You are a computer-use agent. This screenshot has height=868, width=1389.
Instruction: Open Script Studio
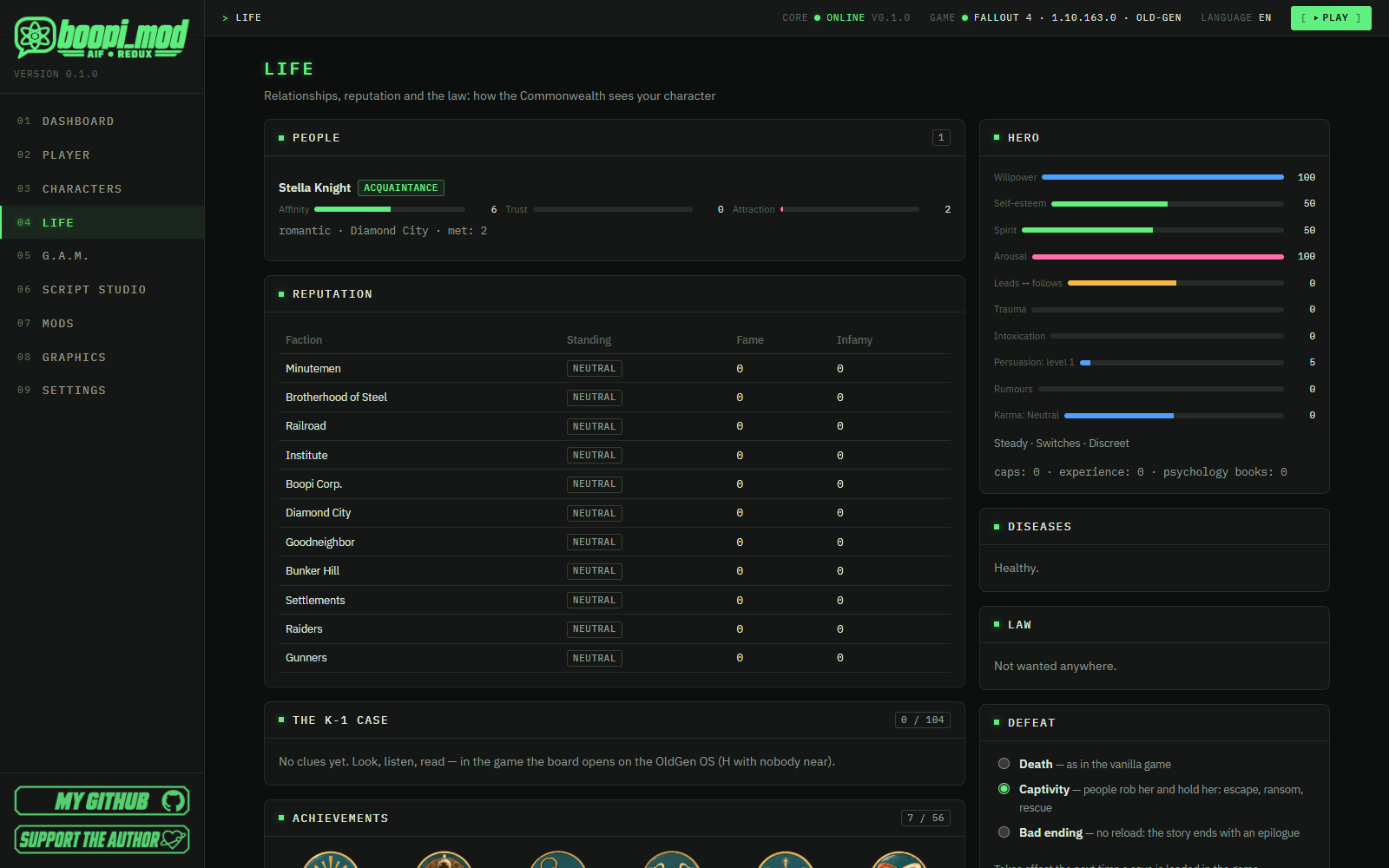point(102,290)
